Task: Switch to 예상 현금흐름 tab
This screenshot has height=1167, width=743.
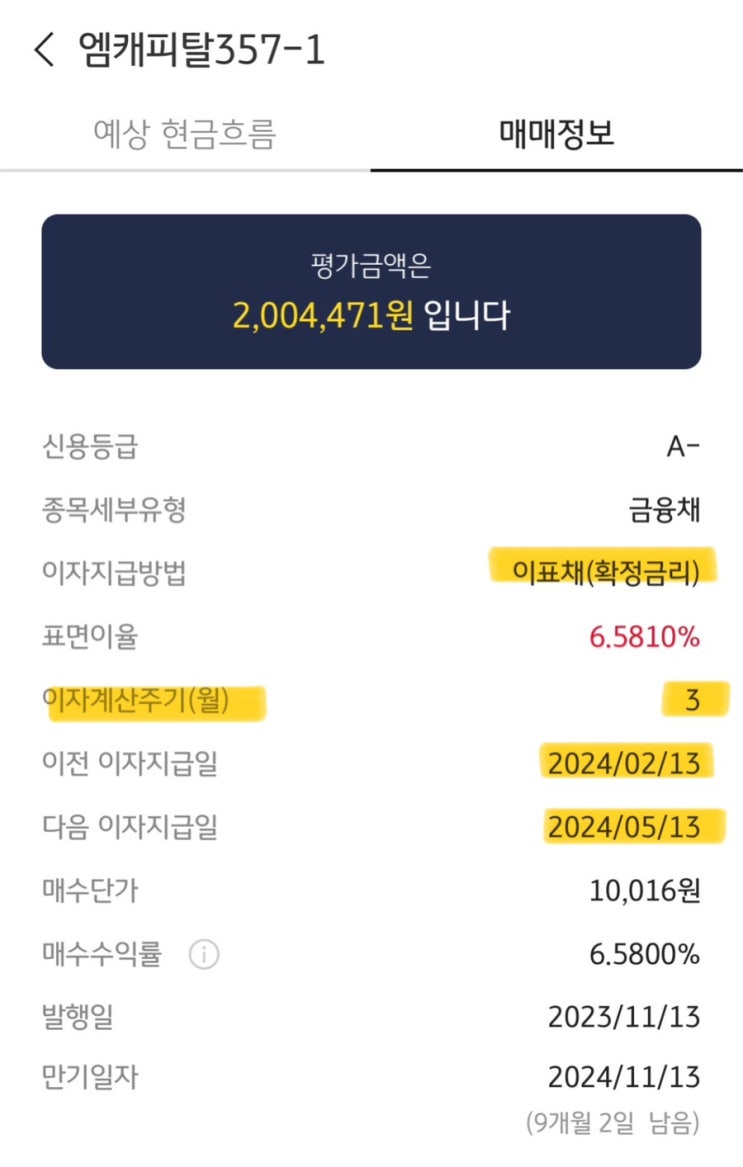Action: (185, 134)
